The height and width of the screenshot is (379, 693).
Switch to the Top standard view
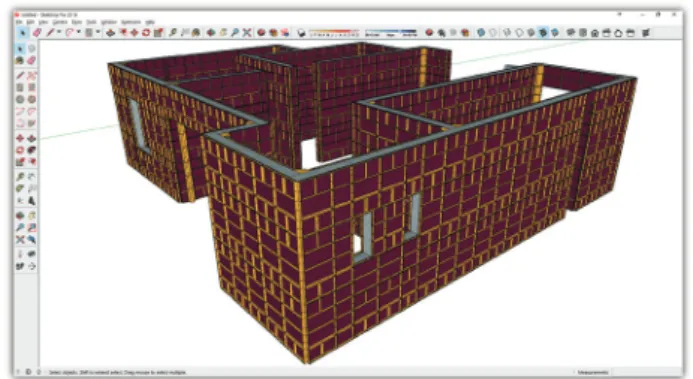click(x=583, y=32)
